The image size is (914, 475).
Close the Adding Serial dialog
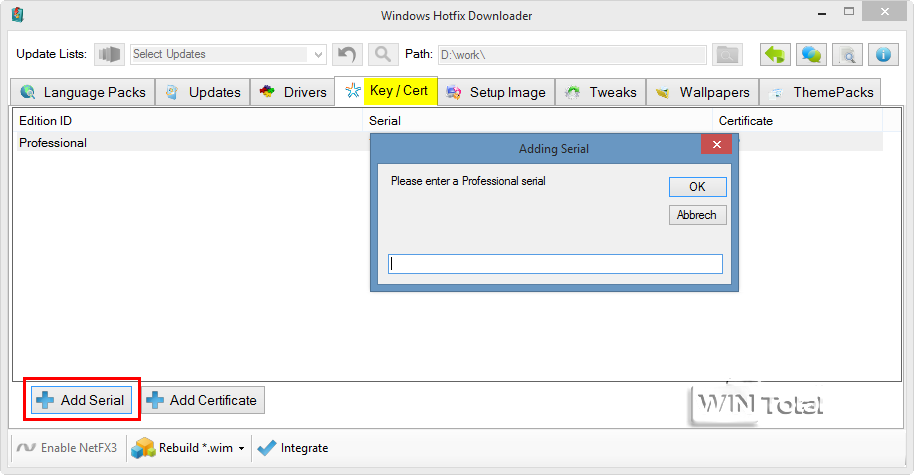(x=716, y=144)
